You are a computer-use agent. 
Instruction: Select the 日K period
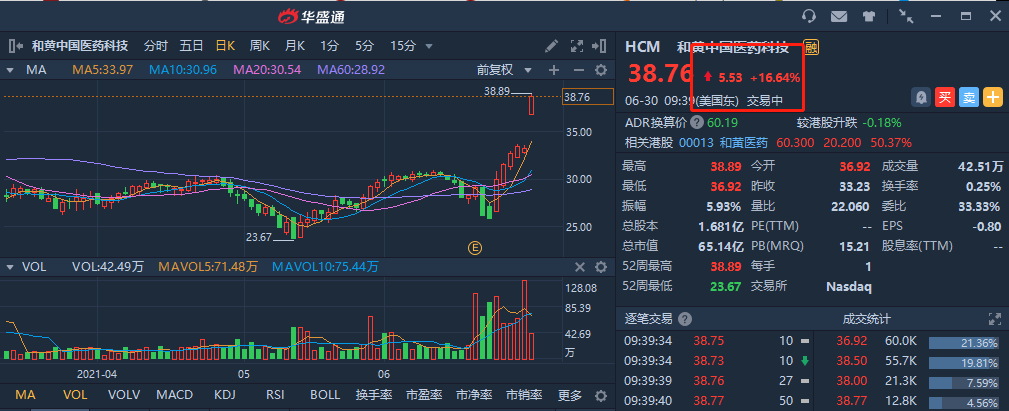pos(225,46)
